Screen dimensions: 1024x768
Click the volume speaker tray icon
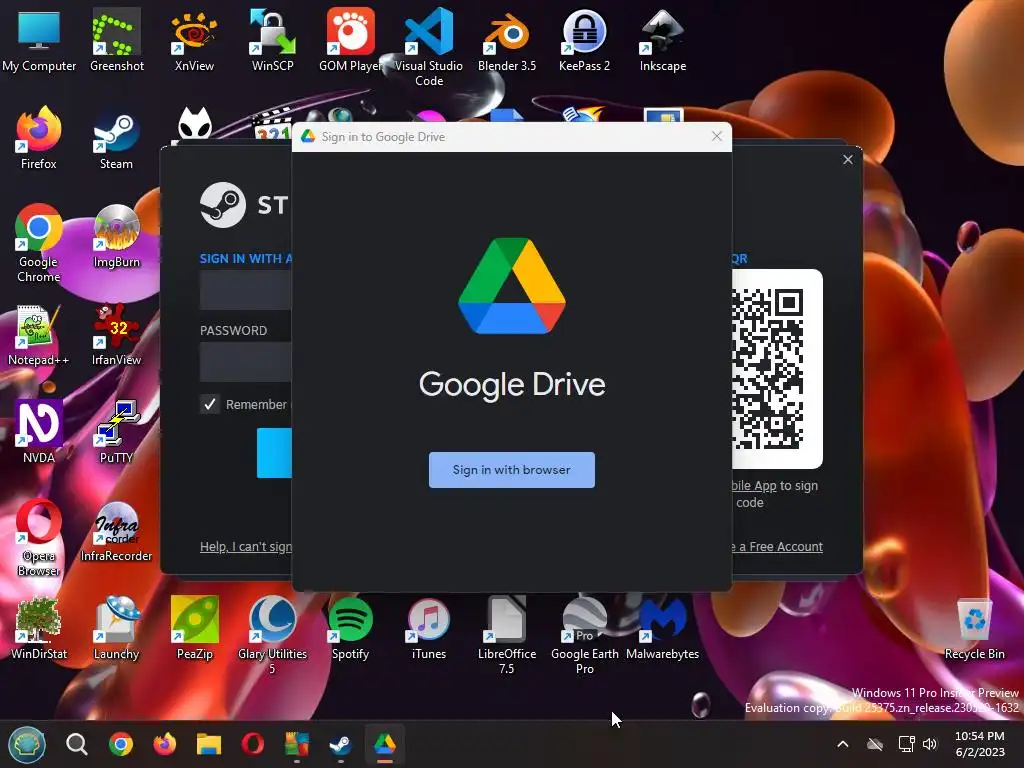930,744
